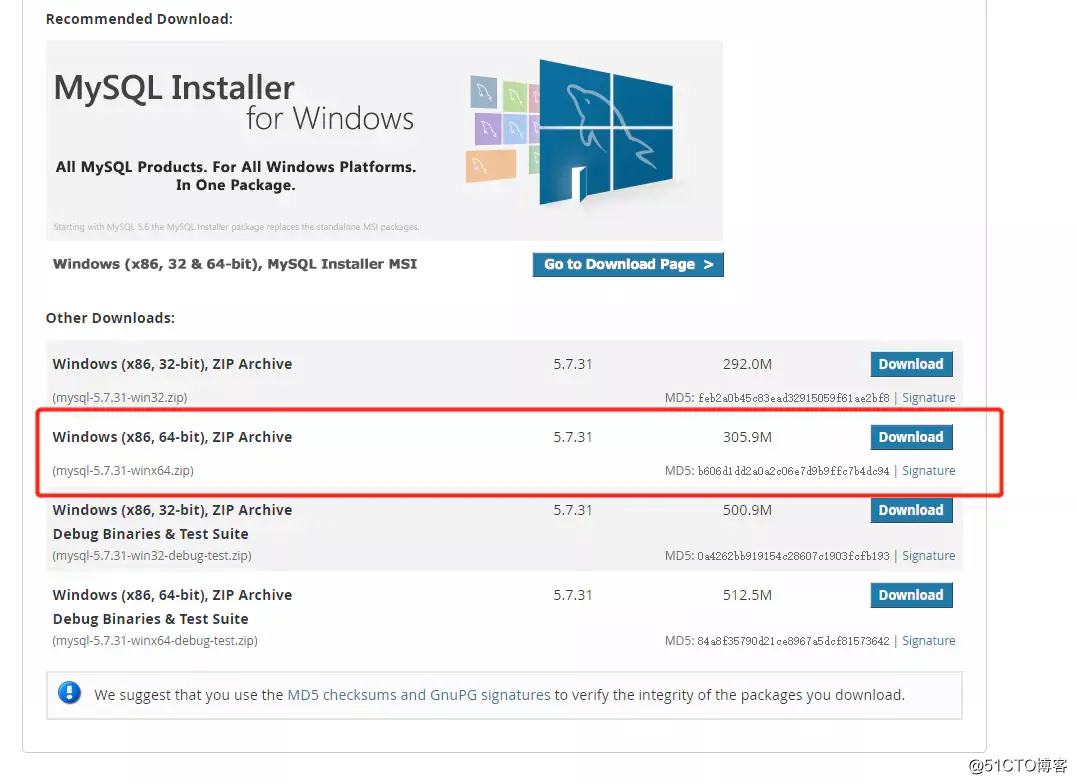1077x784 pixels.
Task: Click the 500.9M file size value
Action: [x=747, y=510]
